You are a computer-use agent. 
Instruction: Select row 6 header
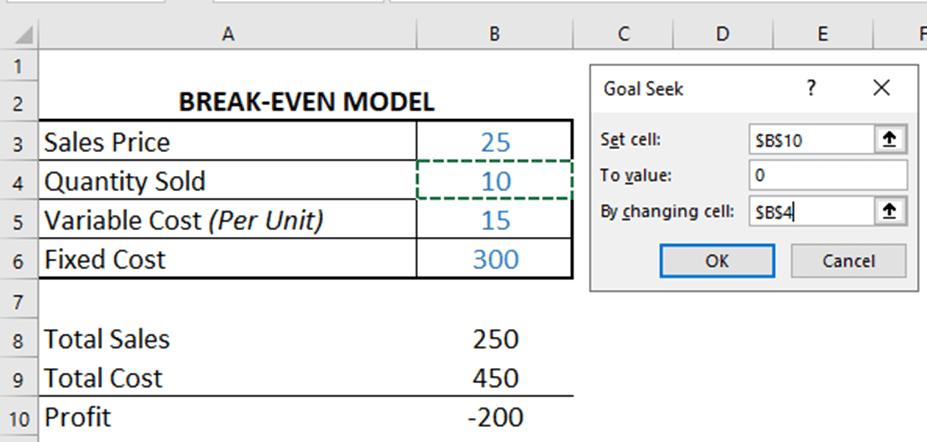(x=18, y=259)
